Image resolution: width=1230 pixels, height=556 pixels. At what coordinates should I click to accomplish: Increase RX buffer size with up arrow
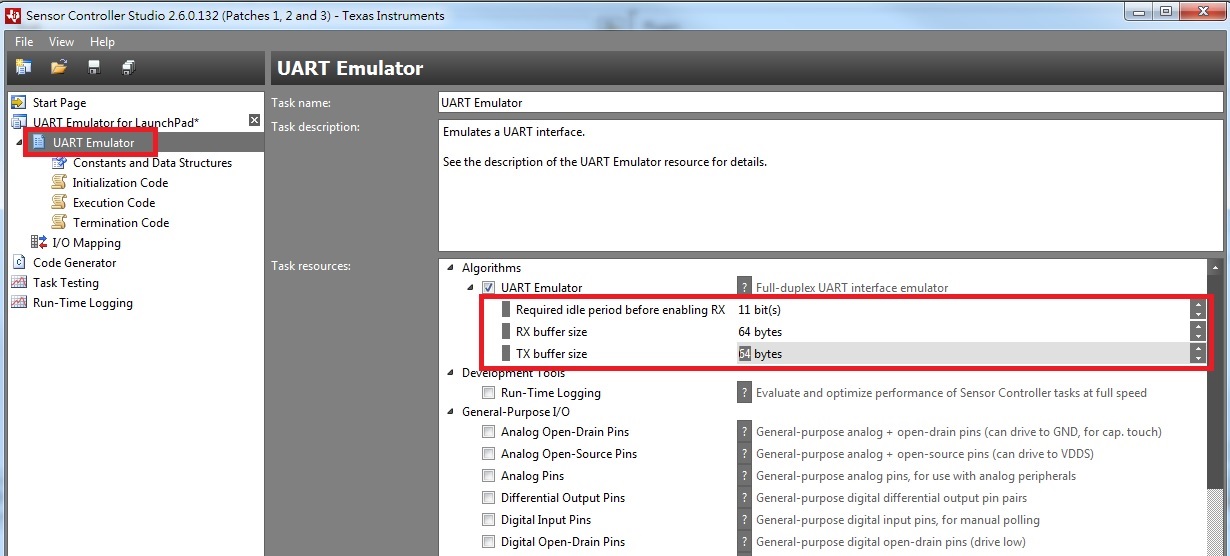click(x=1197, y=327)
